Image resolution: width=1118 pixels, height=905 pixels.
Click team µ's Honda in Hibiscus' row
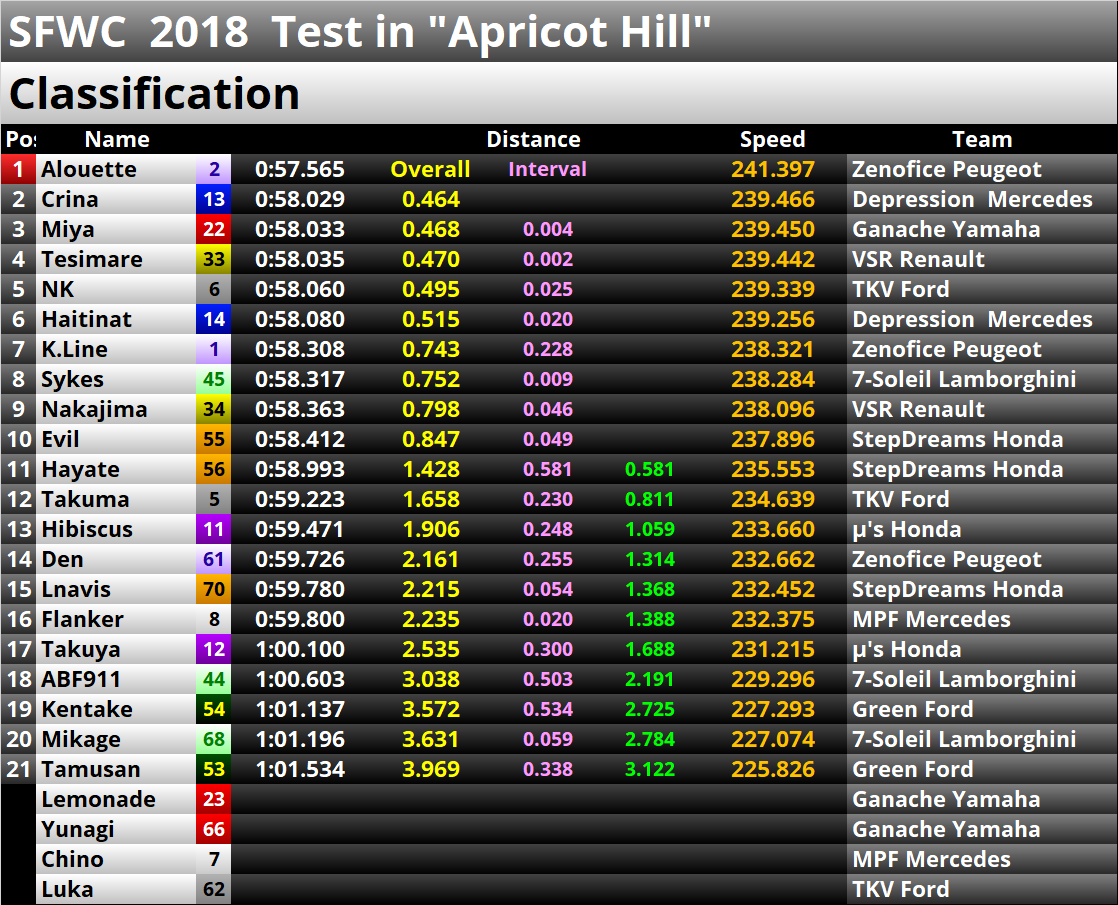pos(906,529)
